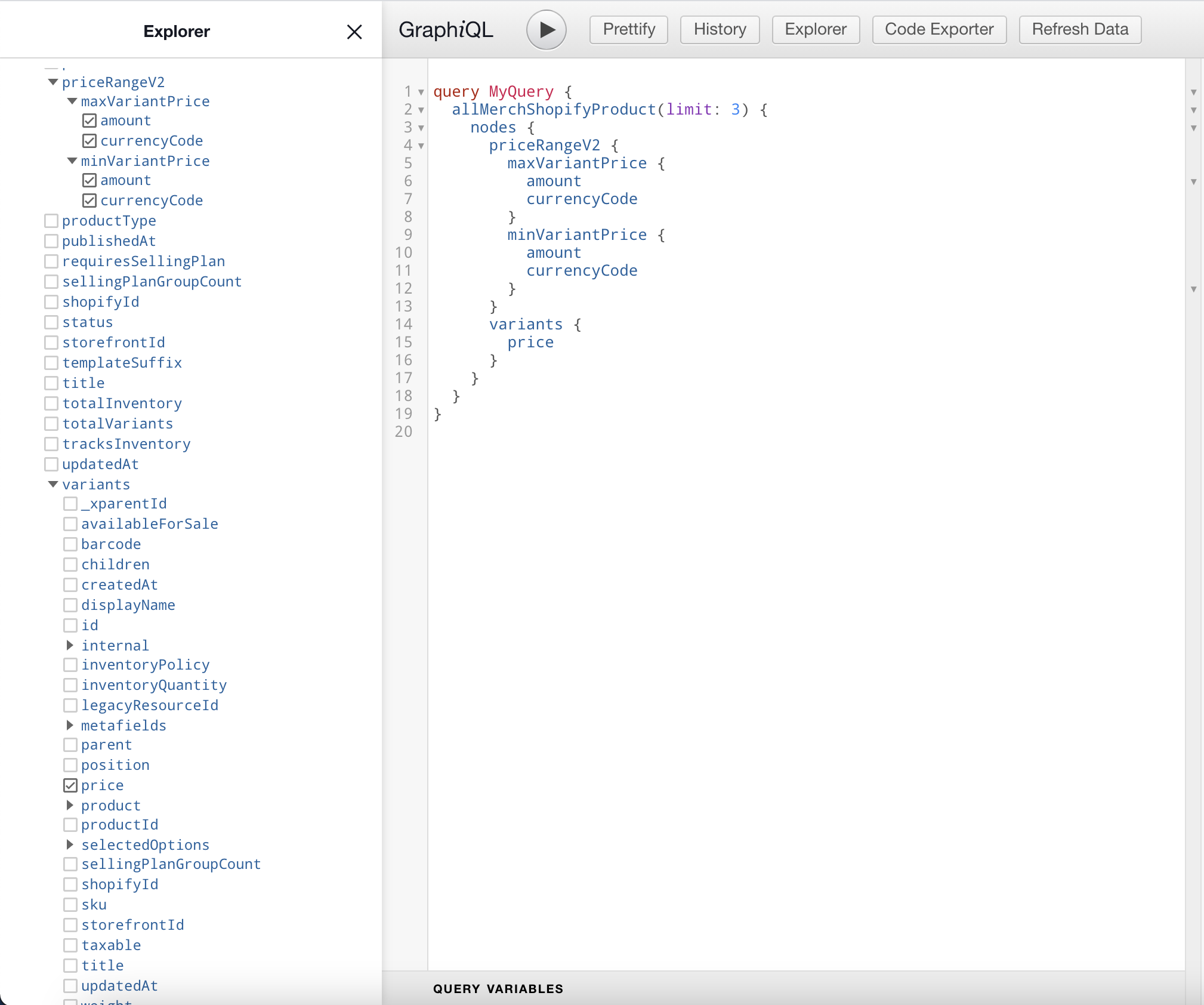Check the publishedAt field
Viewport: 1204px width, 1005px height.
tap(51, 241)
